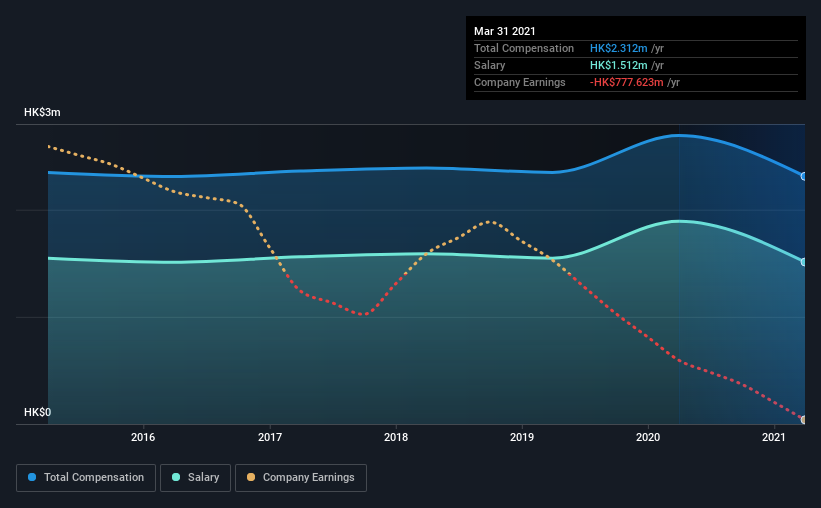This screenshot has height=508, width=821.
Task: Select the 2020 x-axis label
Action: (x=648, y=437)
